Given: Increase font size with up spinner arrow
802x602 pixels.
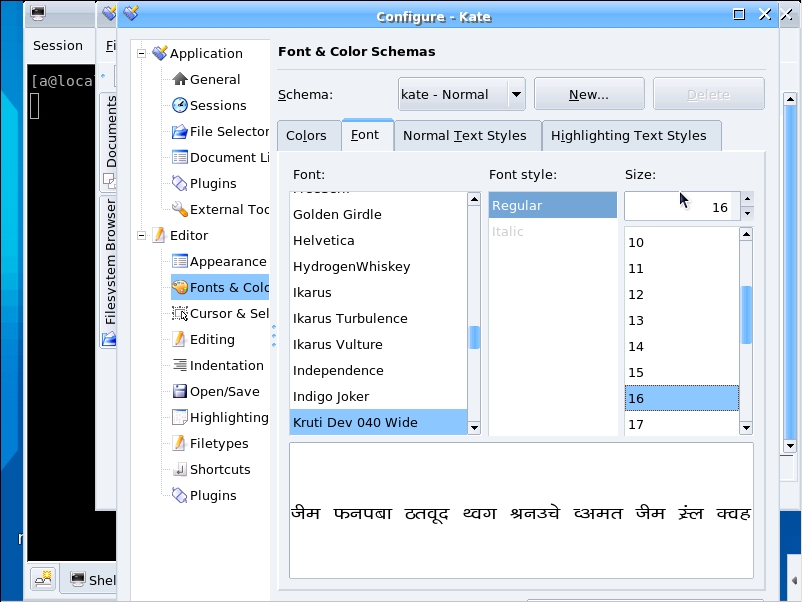Looking at the screenshot, I should pos(747,199).
